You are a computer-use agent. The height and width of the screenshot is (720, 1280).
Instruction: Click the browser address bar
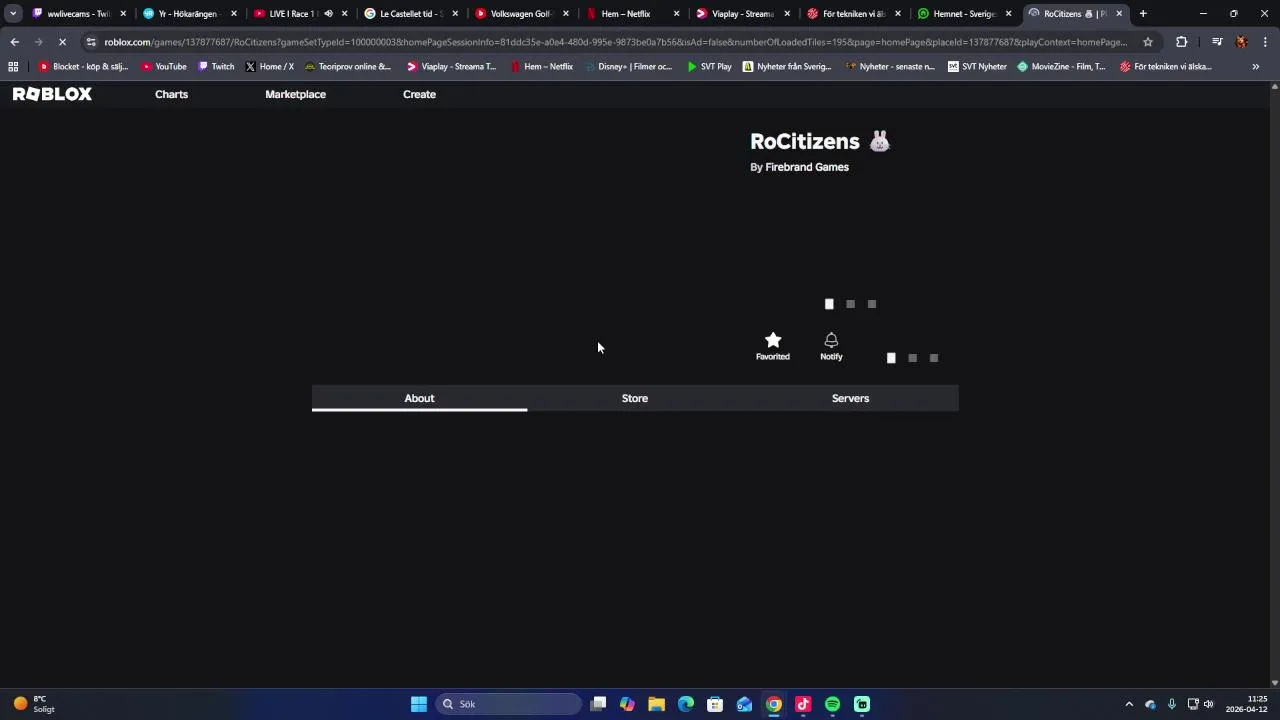tap(615, 42)
